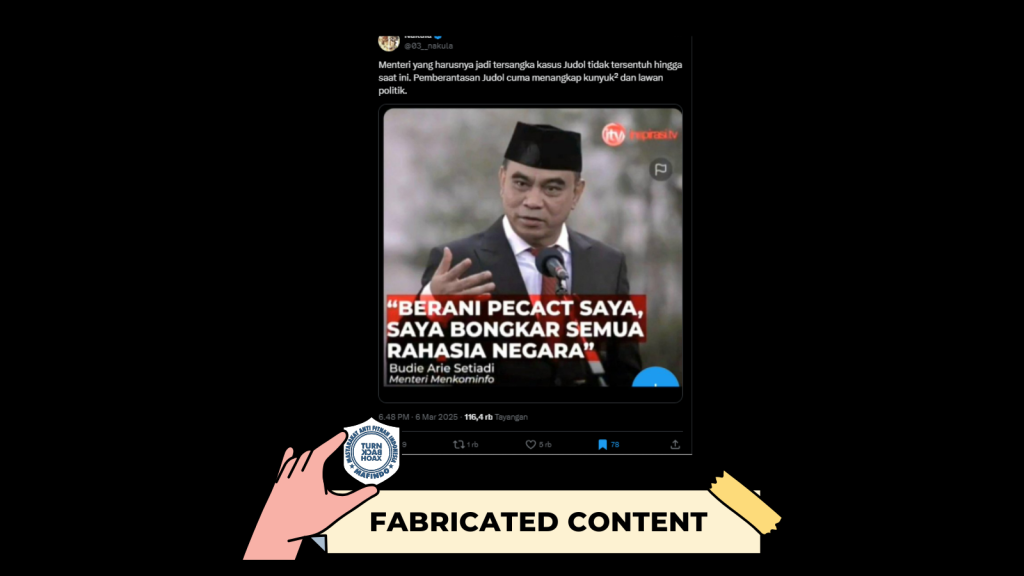Select the tweet text about kasus Judol

(530, 78)
